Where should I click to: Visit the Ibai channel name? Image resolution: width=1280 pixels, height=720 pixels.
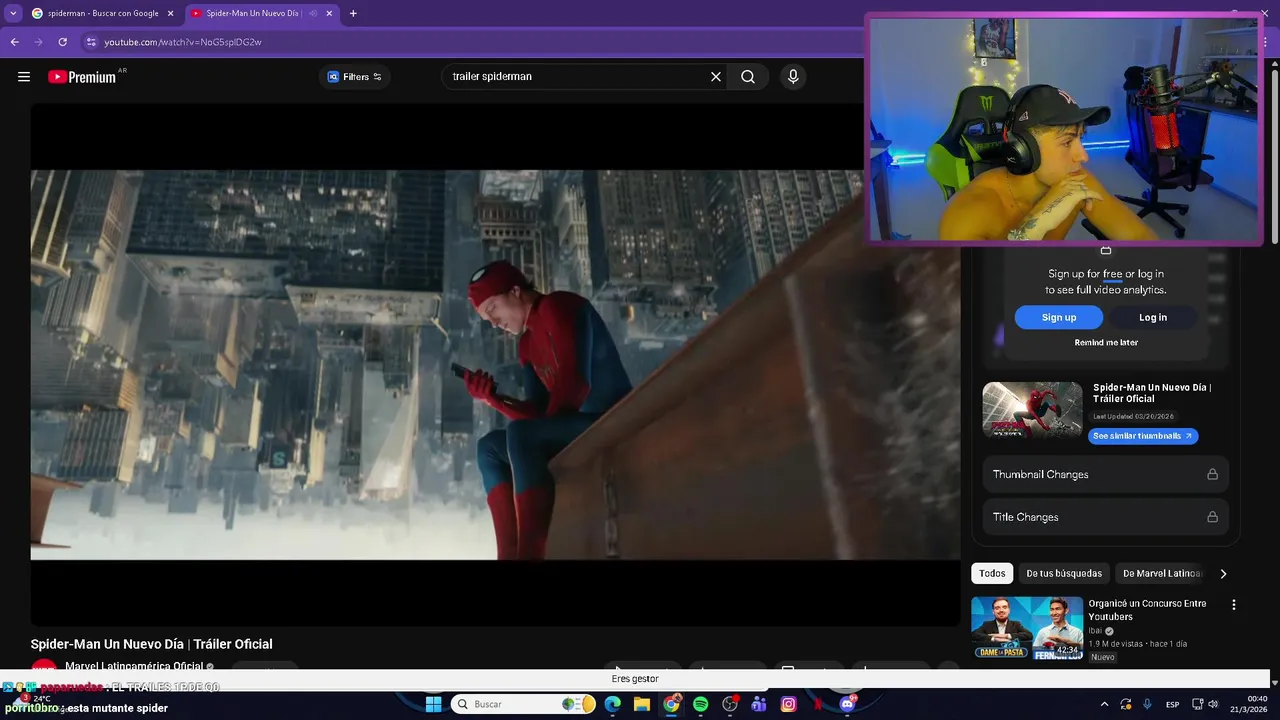coord(1094,631)
